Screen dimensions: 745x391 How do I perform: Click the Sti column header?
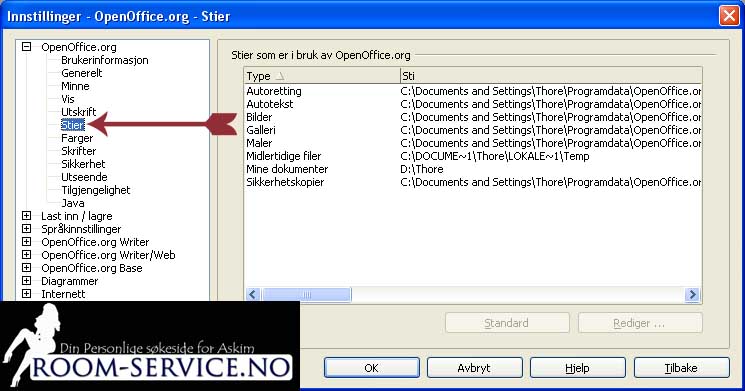pos(551,76)
